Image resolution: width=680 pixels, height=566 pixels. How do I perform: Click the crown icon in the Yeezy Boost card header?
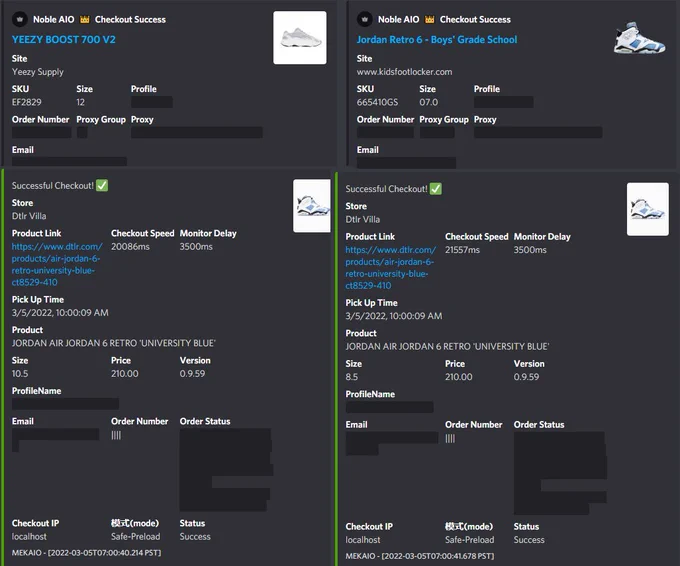(85, 20)
